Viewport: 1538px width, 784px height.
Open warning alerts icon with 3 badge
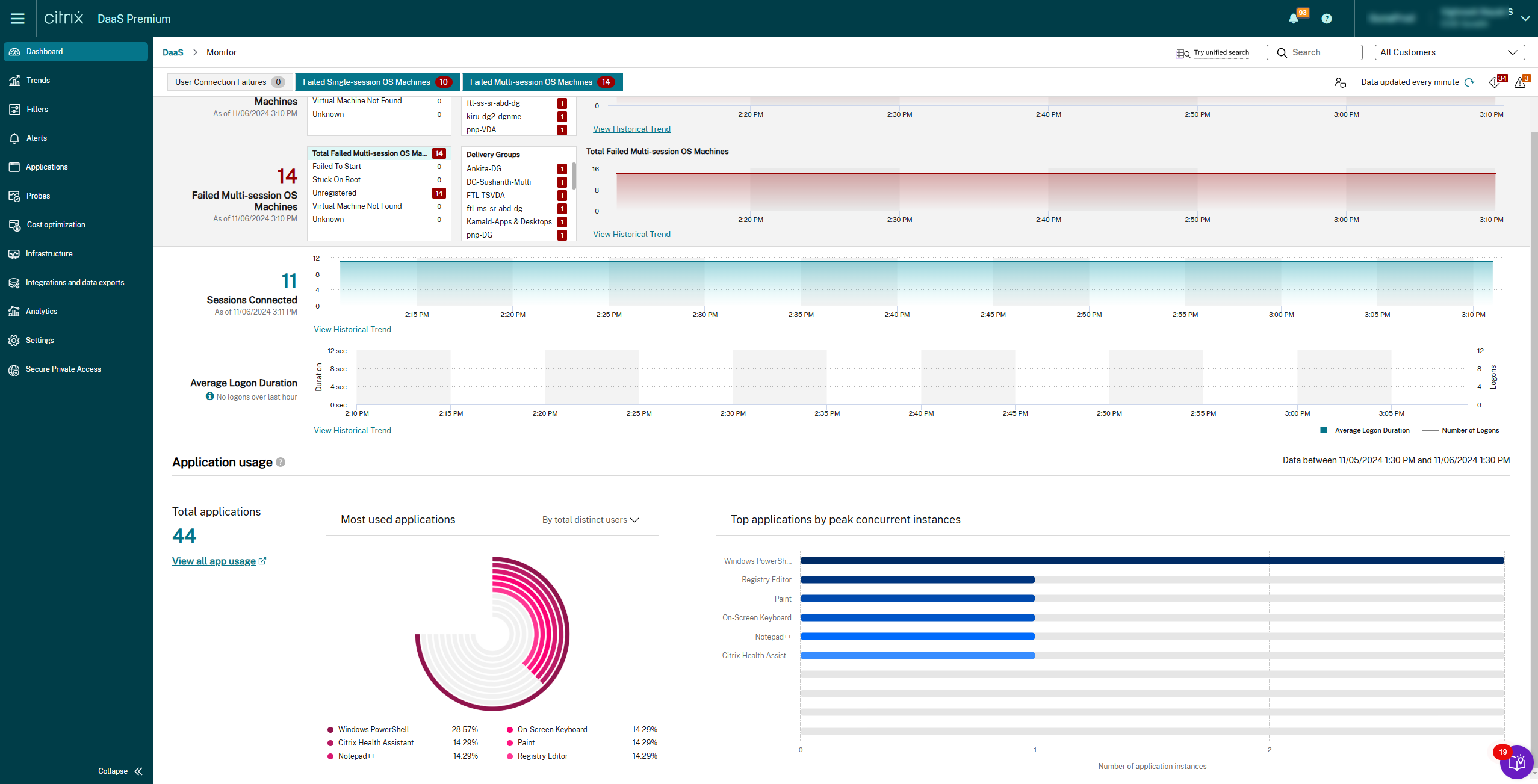click(x=1520, y=82)
